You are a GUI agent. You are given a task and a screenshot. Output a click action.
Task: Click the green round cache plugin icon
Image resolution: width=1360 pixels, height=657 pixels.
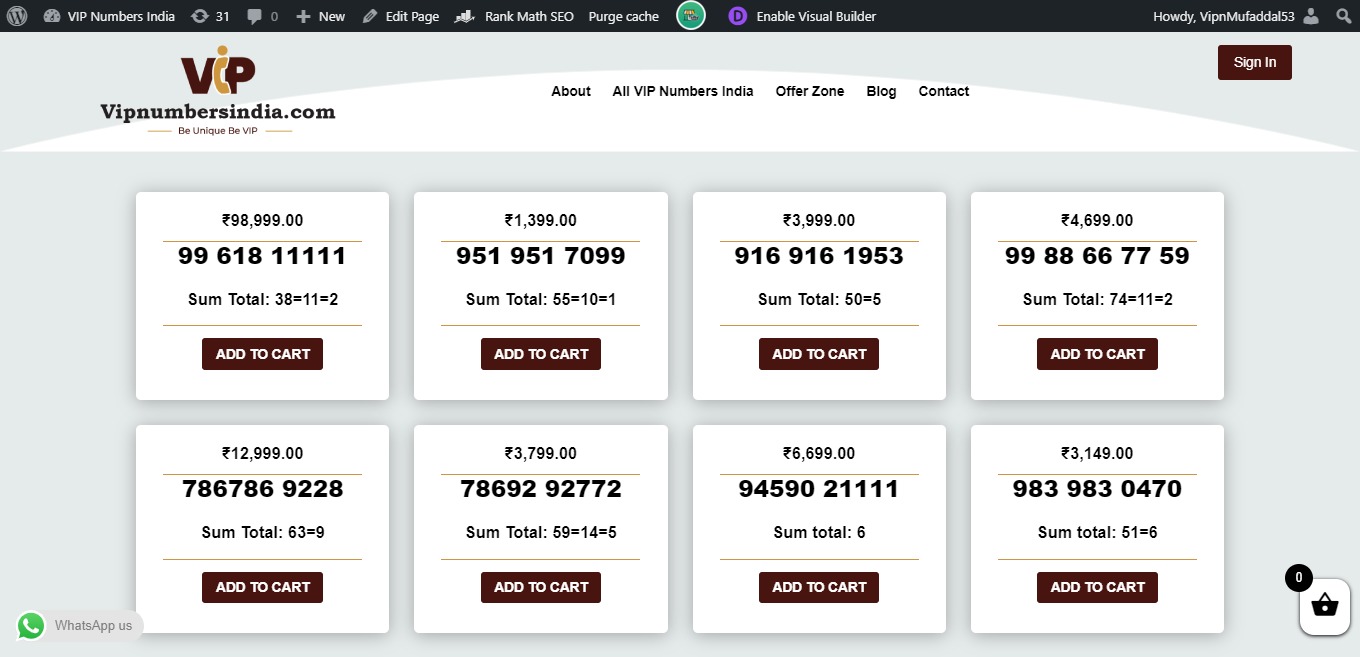[x=691, y=16]
